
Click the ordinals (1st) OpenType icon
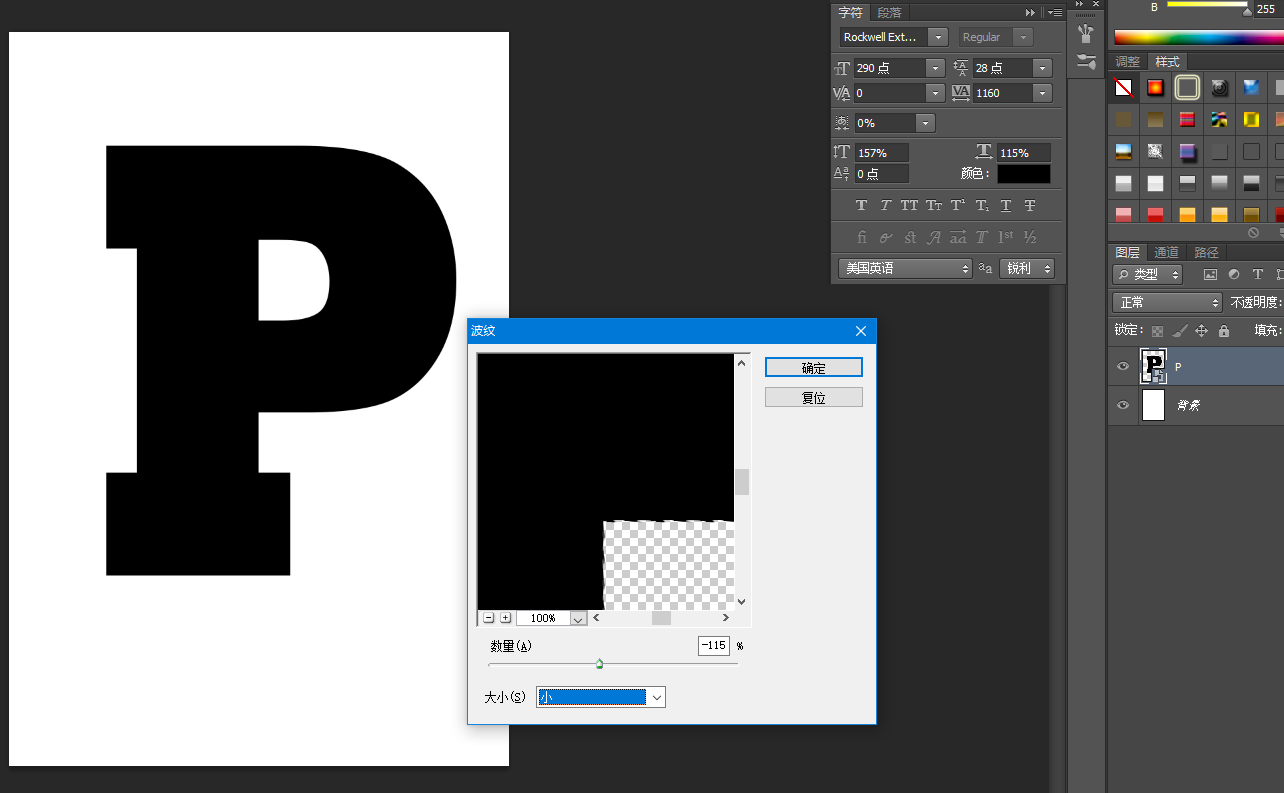click(x=1005, y=237)
